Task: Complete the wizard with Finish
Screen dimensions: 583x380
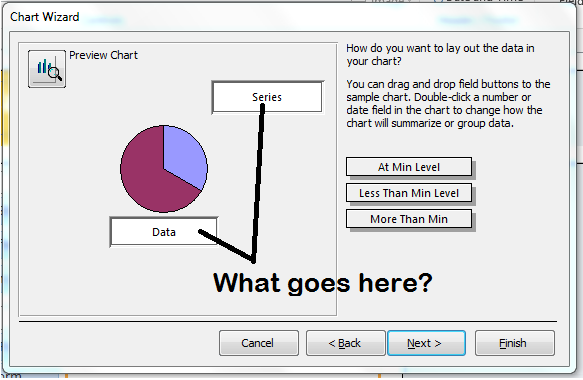Action: (515, 343)
